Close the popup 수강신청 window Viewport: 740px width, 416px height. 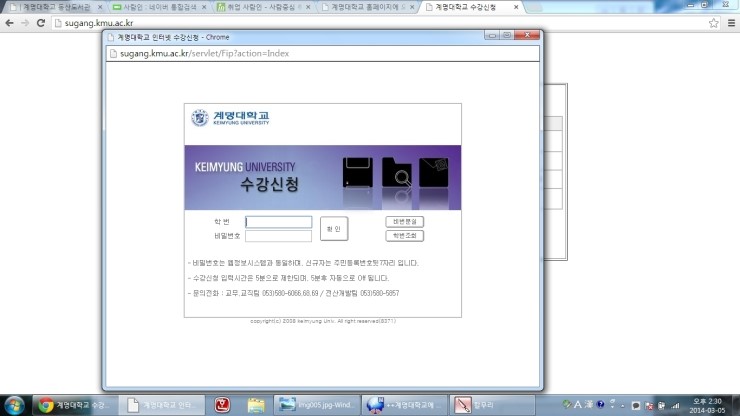527,35
